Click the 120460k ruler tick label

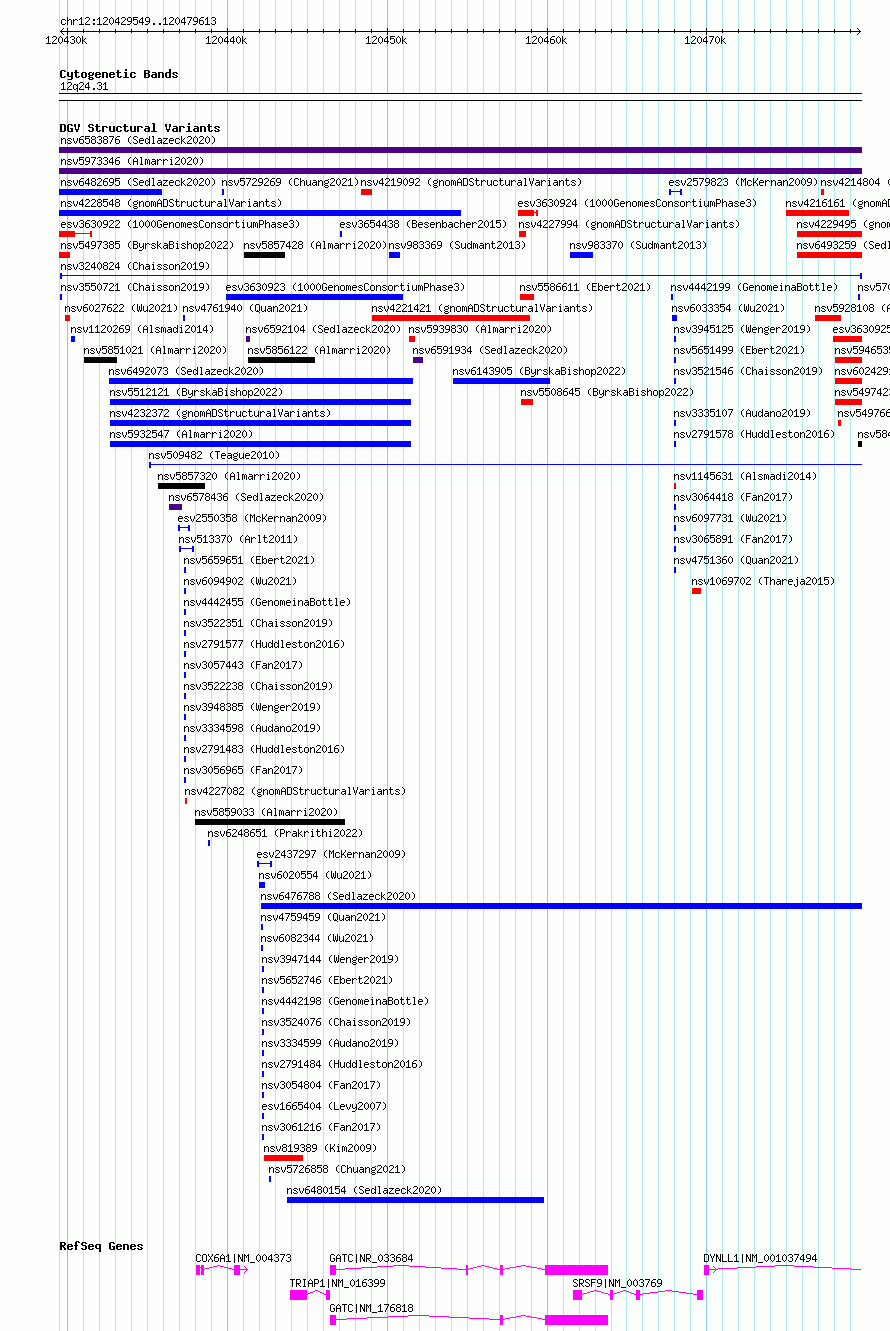tap(546, 40)
